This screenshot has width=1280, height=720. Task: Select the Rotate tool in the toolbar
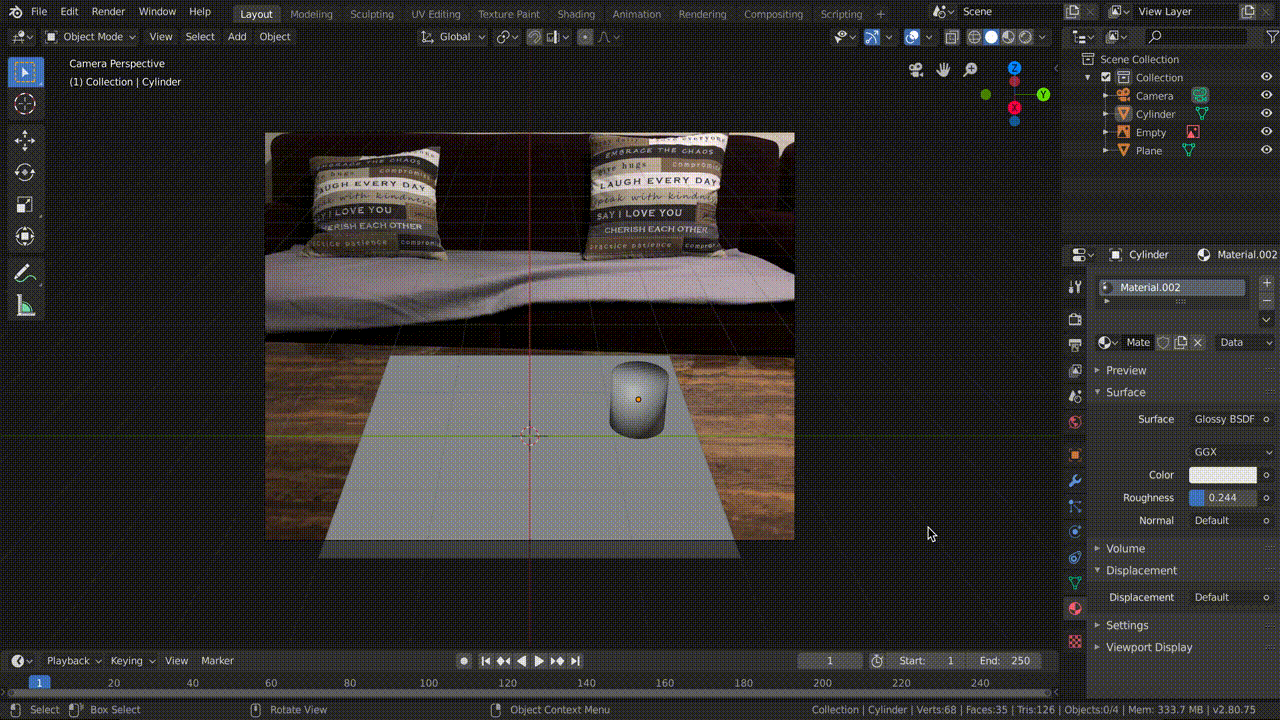(25, 173)
